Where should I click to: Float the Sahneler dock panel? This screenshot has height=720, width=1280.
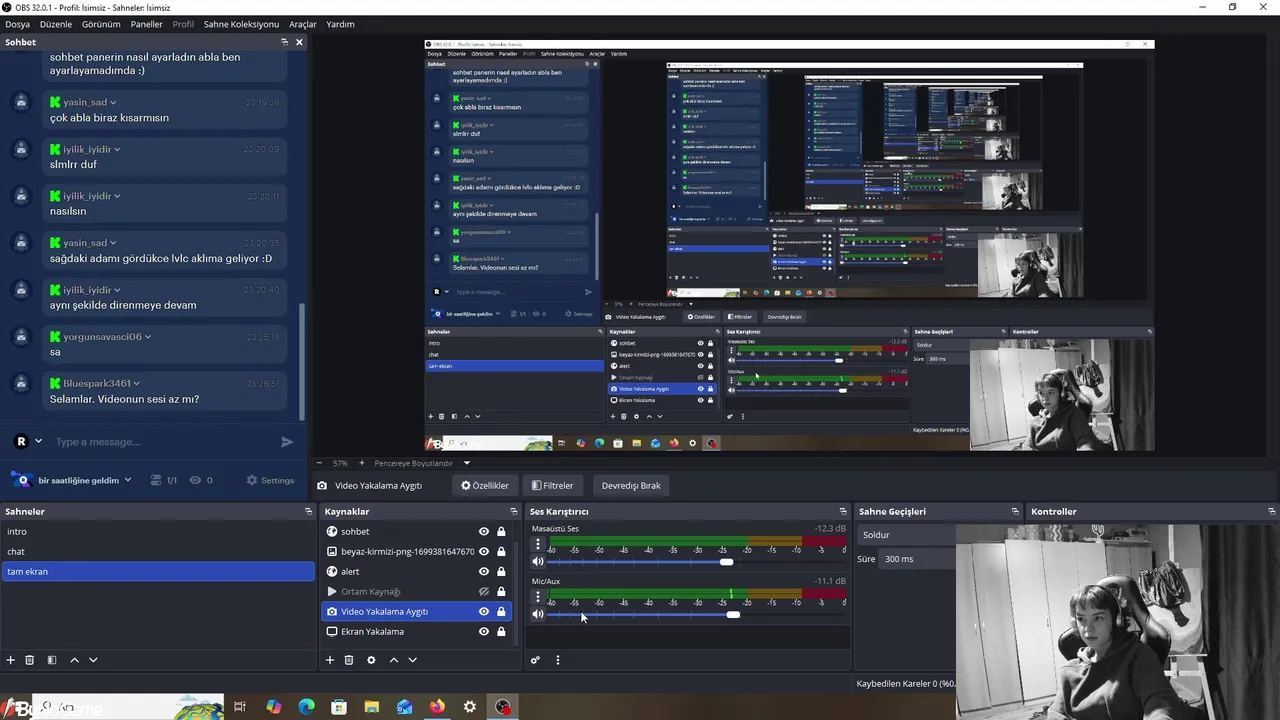308,511
